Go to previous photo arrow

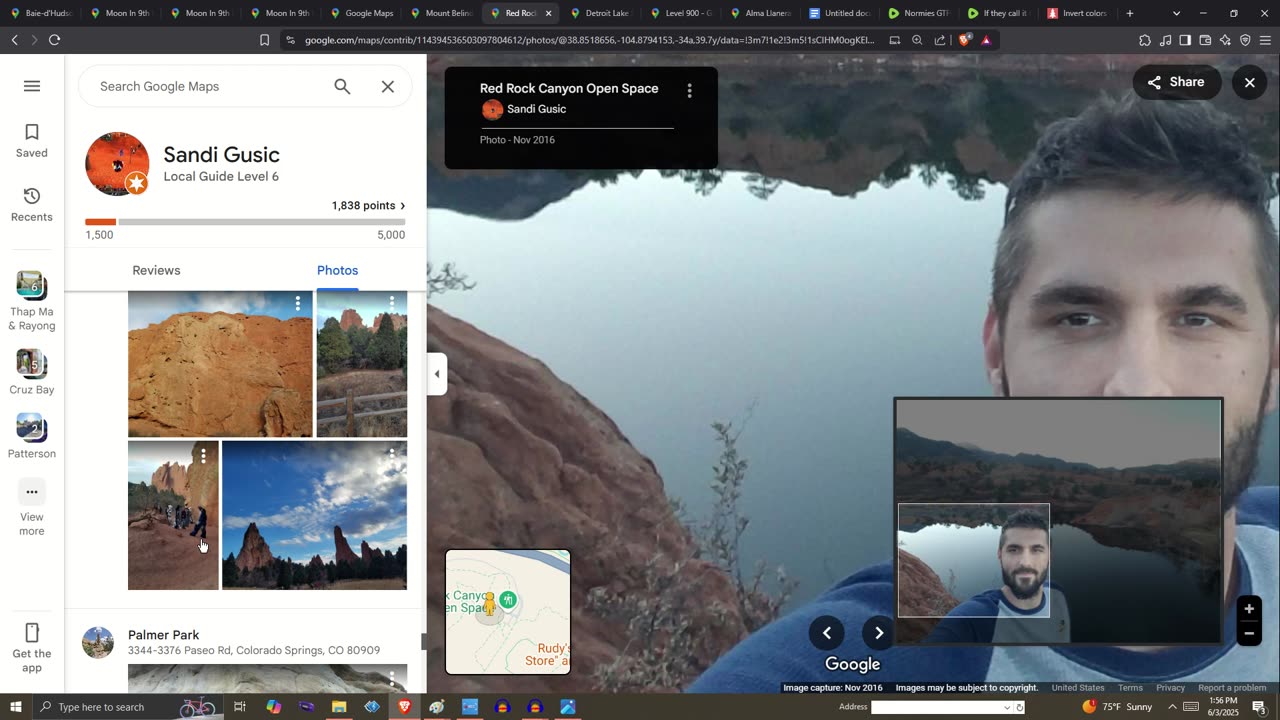[x=827, y=632]
